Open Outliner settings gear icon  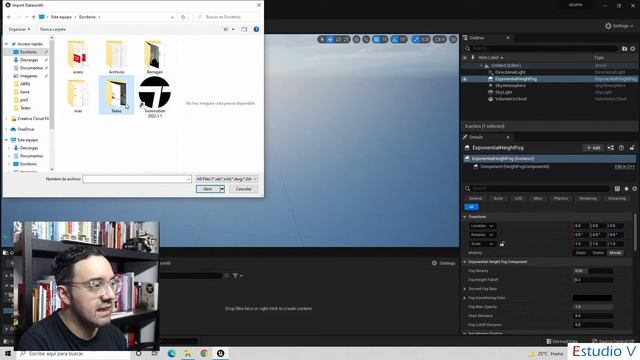(633, 49)
